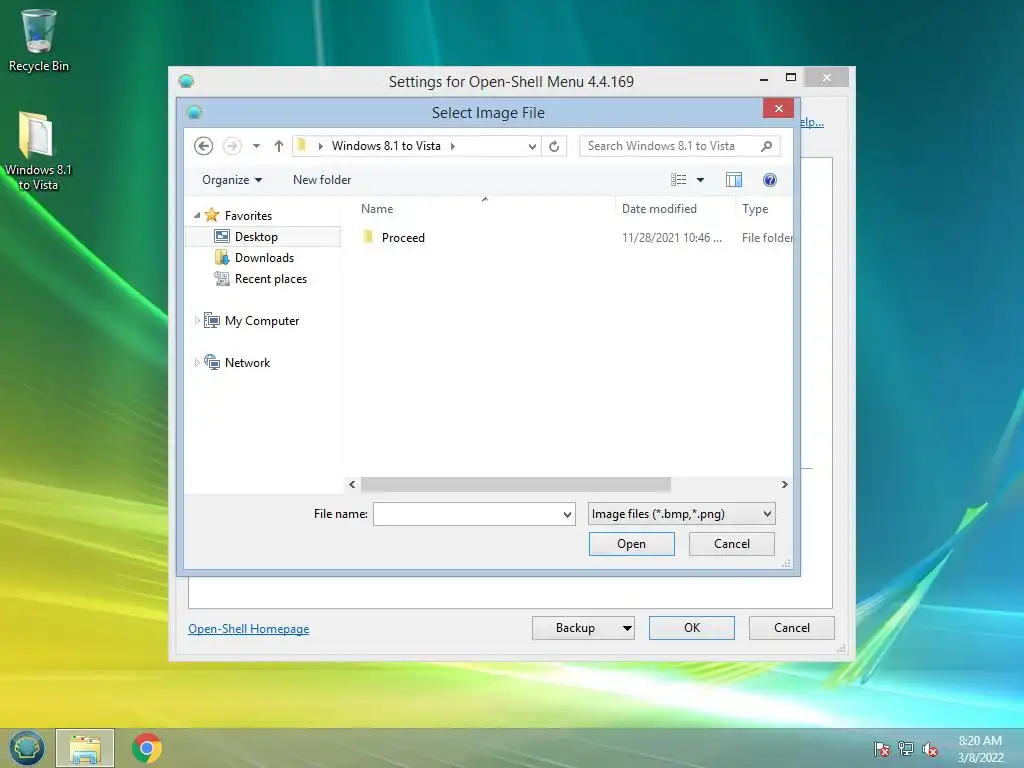This screenshot has width=1024, height=768.
Task: Click the Backup button in settings window
Action: (575, 628)
